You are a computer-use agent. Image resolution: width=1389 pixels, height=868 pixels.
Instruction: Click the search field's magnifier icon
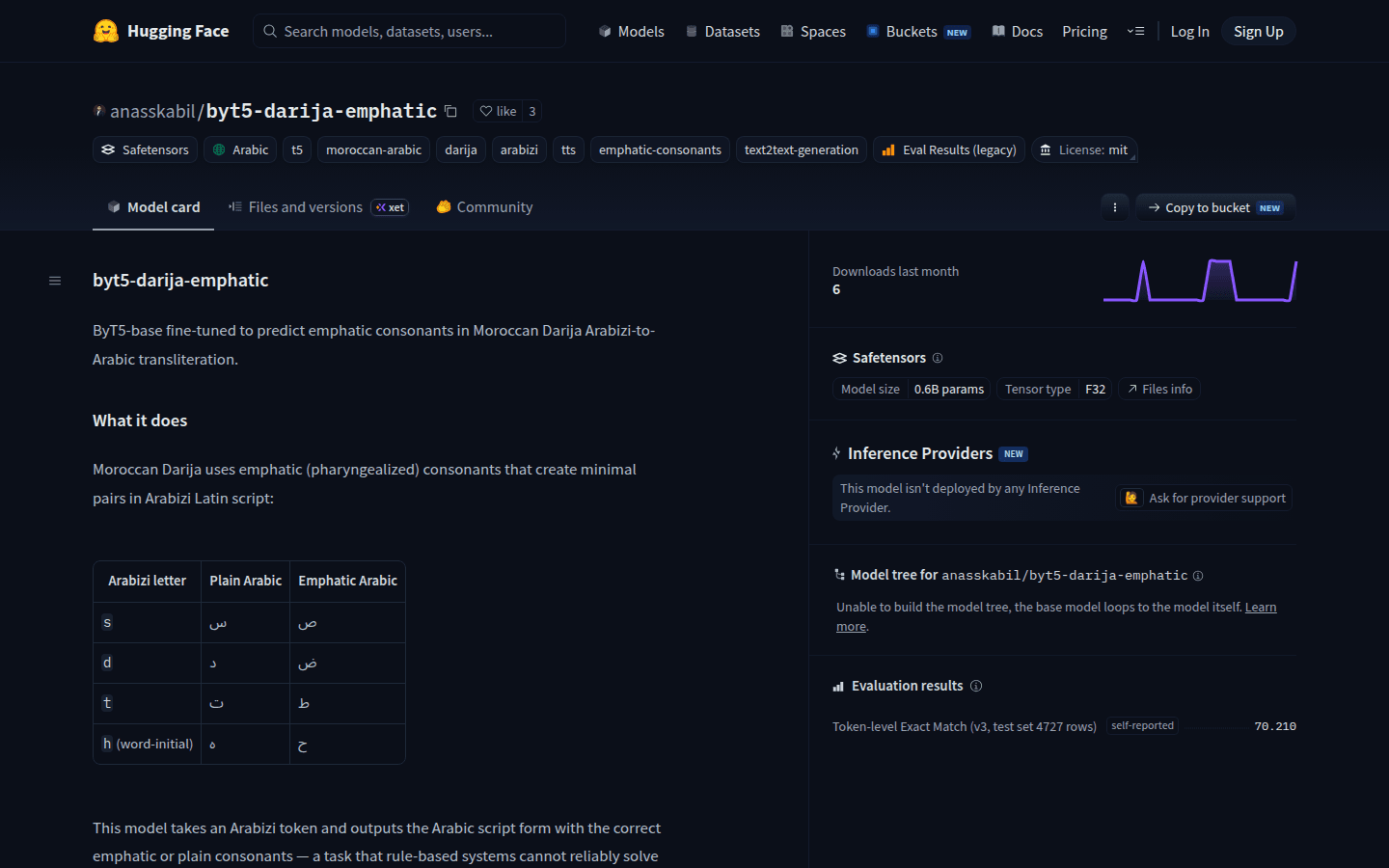(x=270, y=31)
